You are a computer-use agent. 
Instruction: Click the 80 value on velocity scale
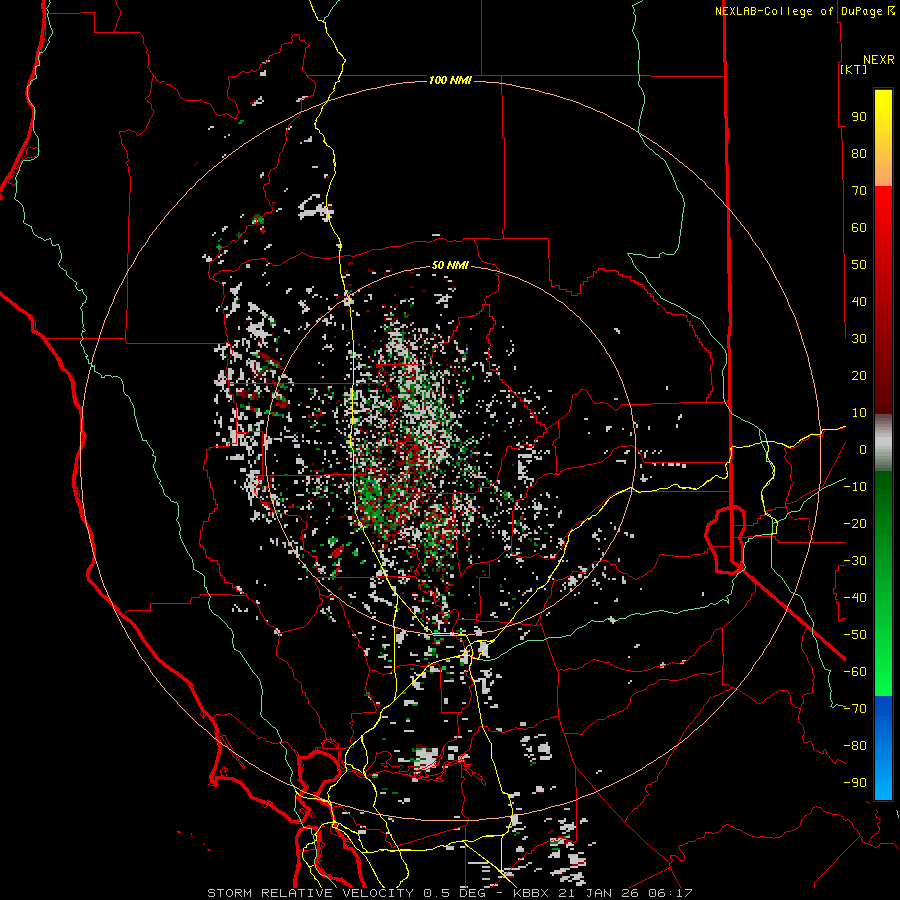point(859,154)
